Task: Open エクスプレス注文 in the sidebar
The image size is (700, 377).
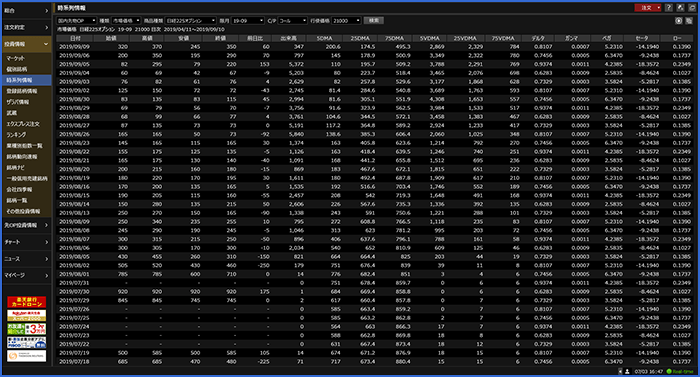Action: coord(26,124)
